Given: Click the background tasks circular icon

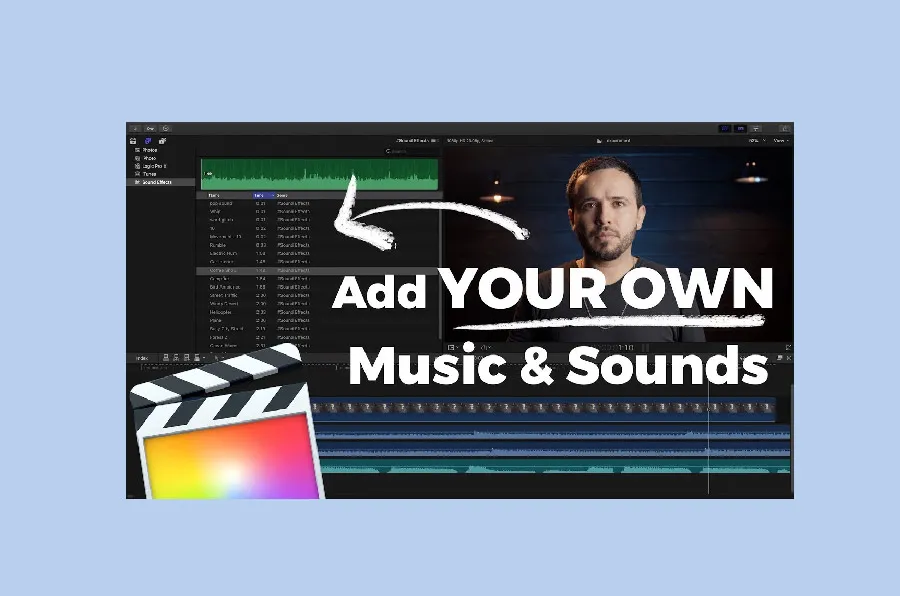Looking at the screenshot, I should tap(166, 128).
